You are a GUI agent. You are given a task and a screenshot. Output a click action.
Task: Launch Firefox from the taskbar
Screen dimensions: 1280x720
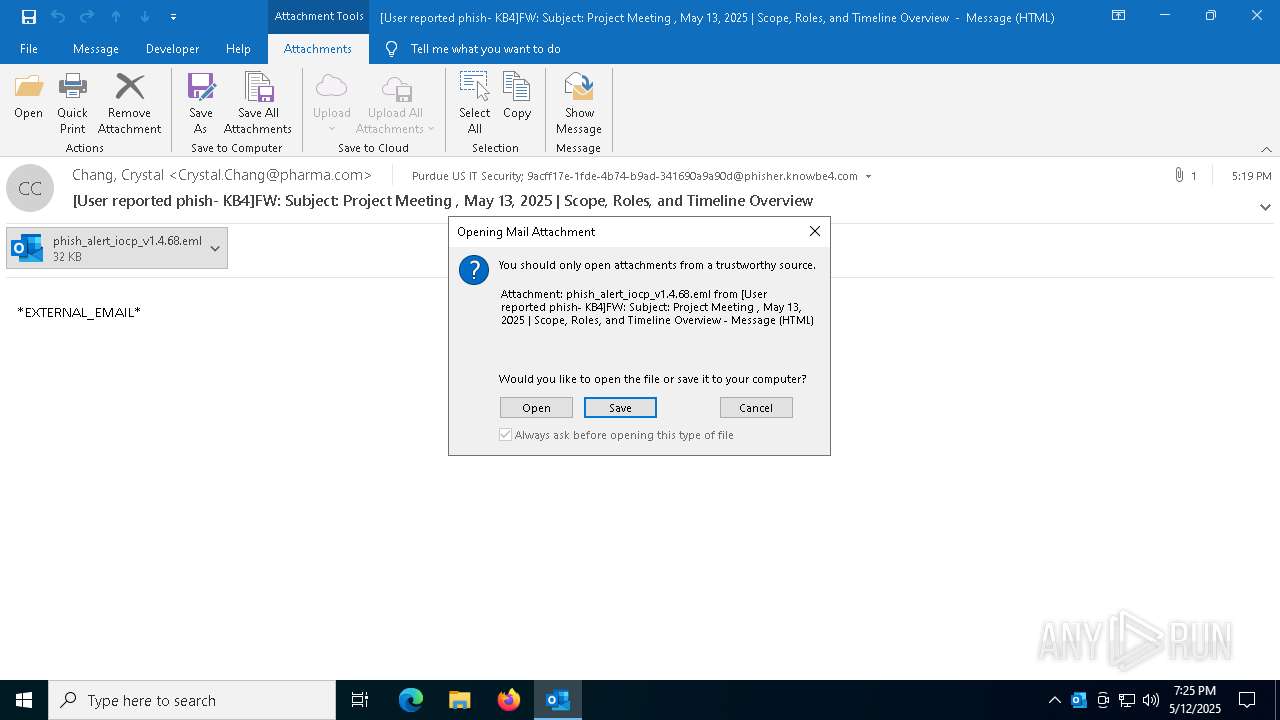[509, 700]
